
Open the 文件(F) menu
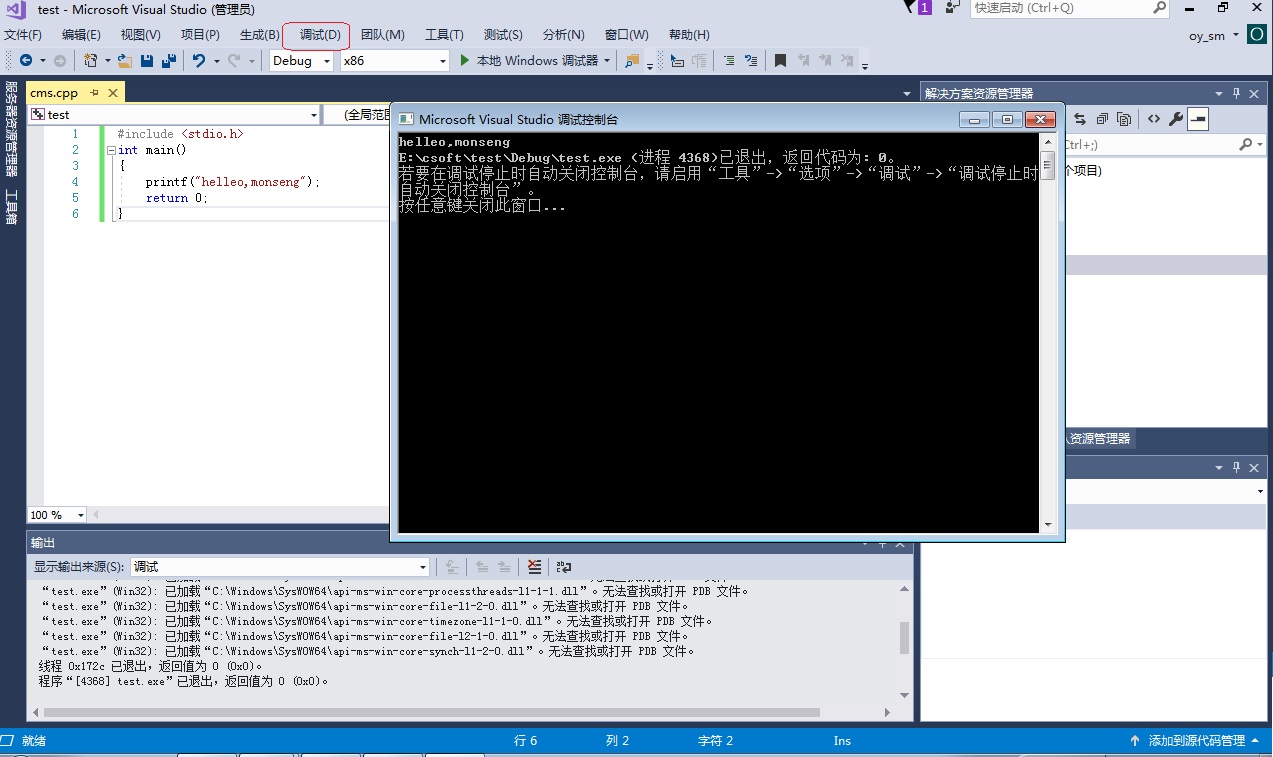[x=23, y=35]
